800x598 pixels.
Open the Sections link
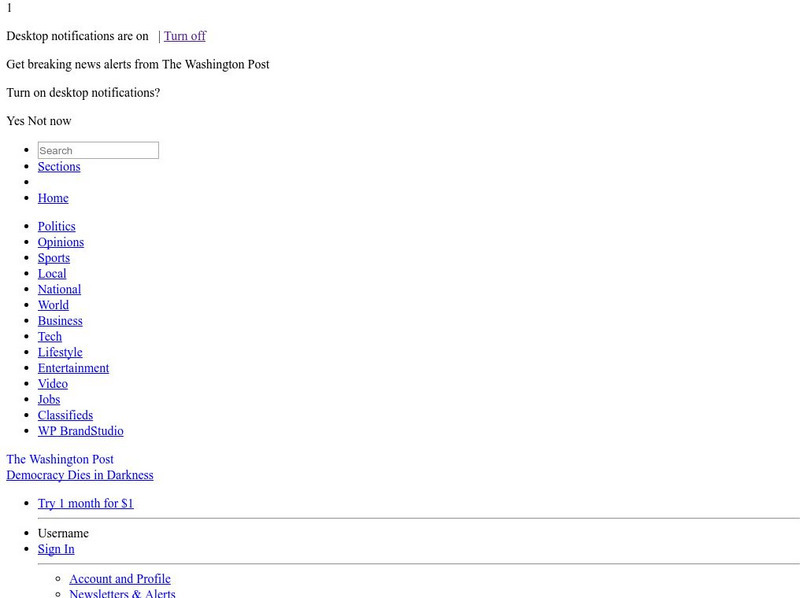click(x=59, y=167)
